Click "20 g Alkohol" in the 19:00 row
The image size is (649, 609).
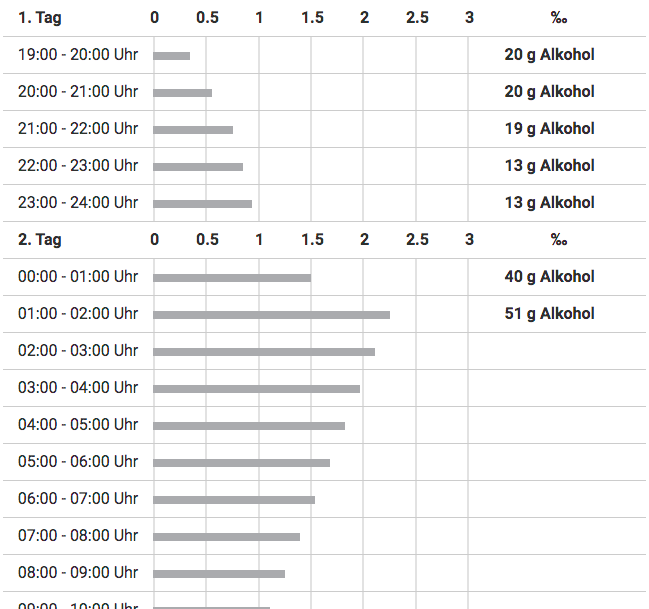[x=549, y=54]
